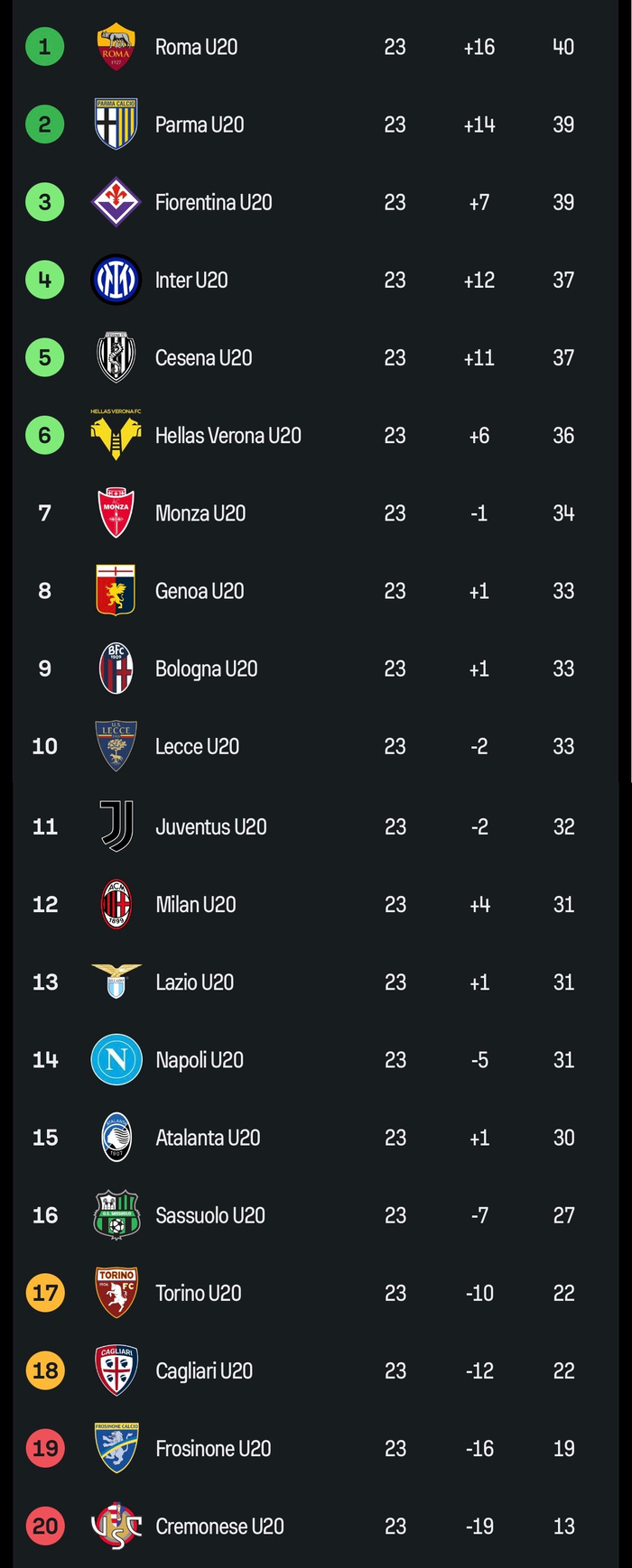632x1568 pixels.
Task: Click the Sassuolo U20 green crest
Action: (x=116, y=1215)
